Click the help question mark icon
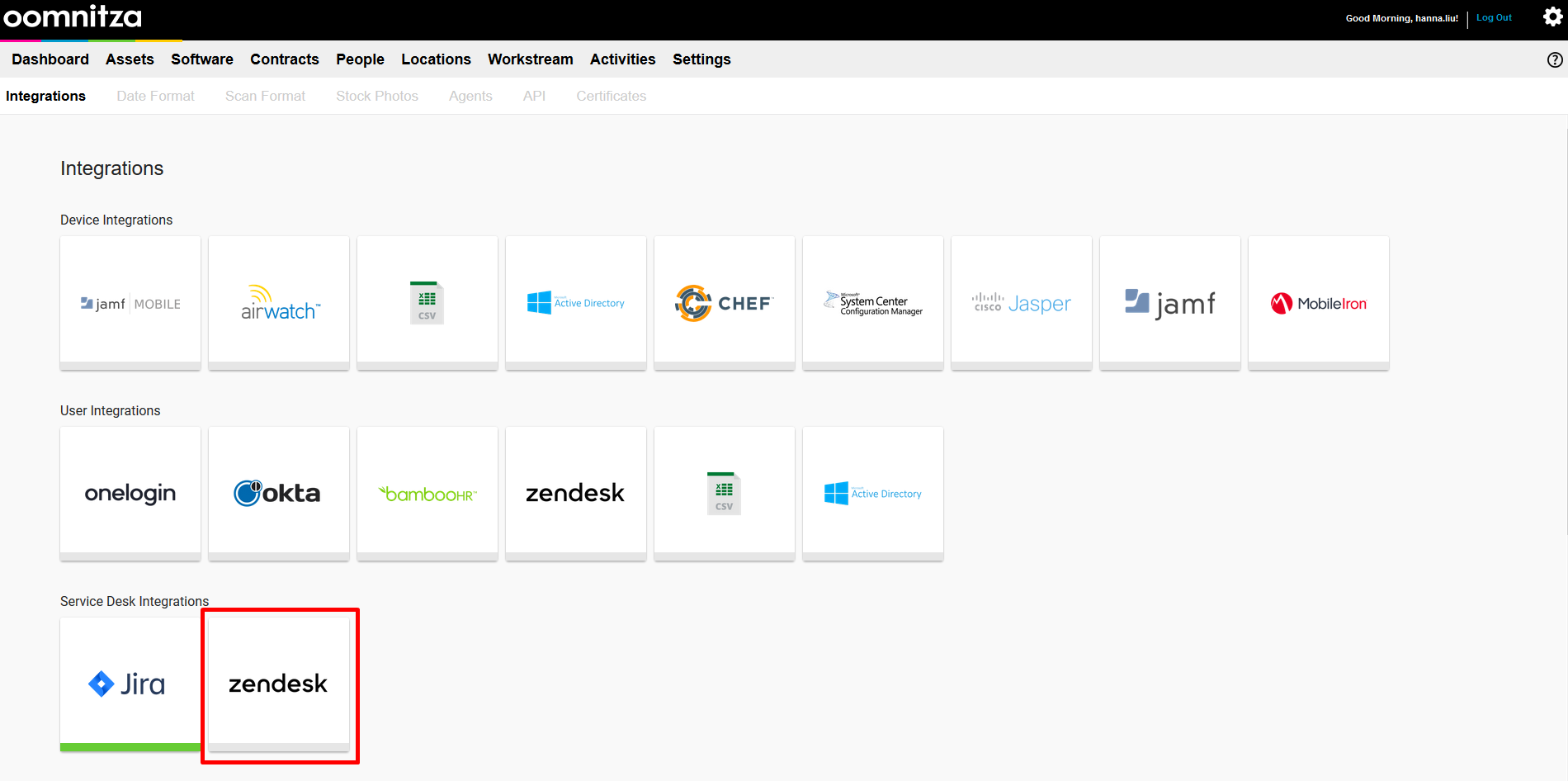The width and height of the screenshot is (1568, 781). [1555, 59]
